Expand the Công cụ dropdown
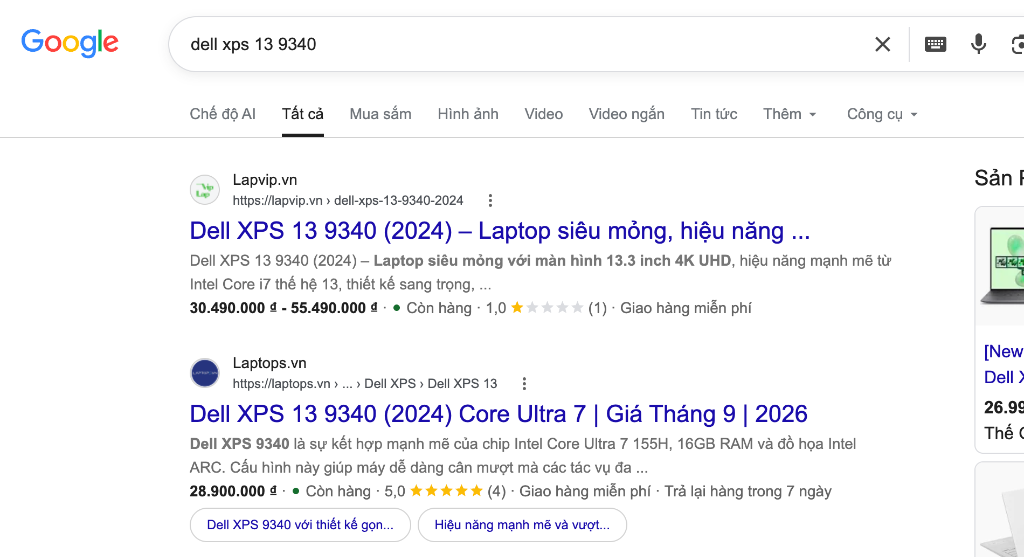This screenshot has height=557, width=1024. (x=882, y=114)
